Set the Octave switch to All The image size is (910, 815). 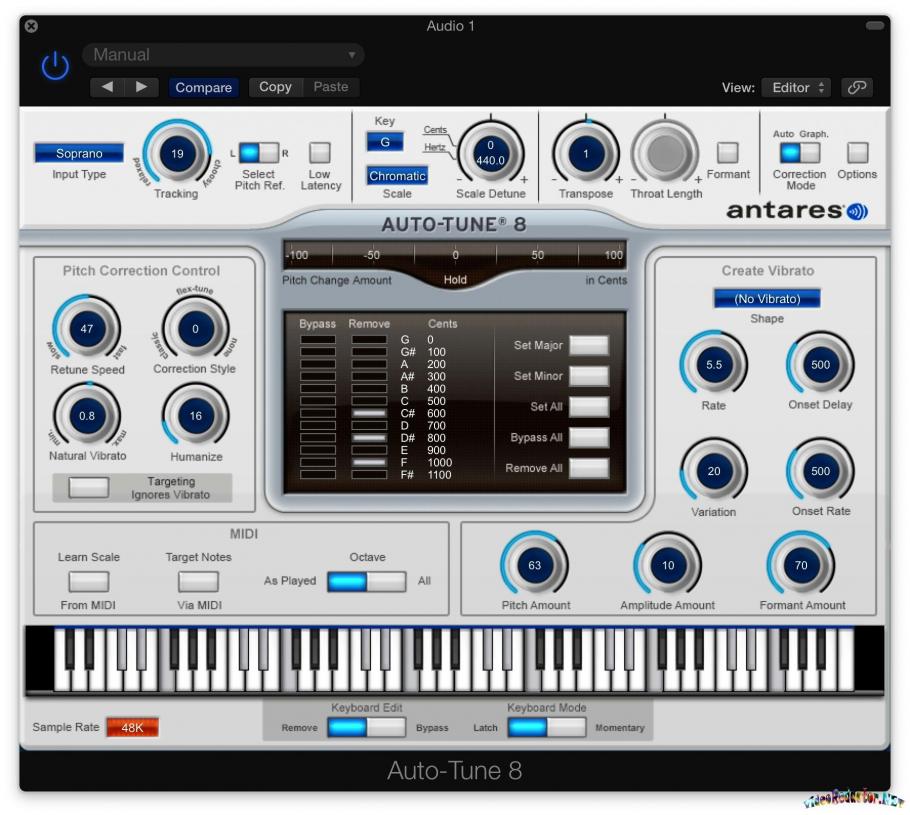tap(385, 580)
